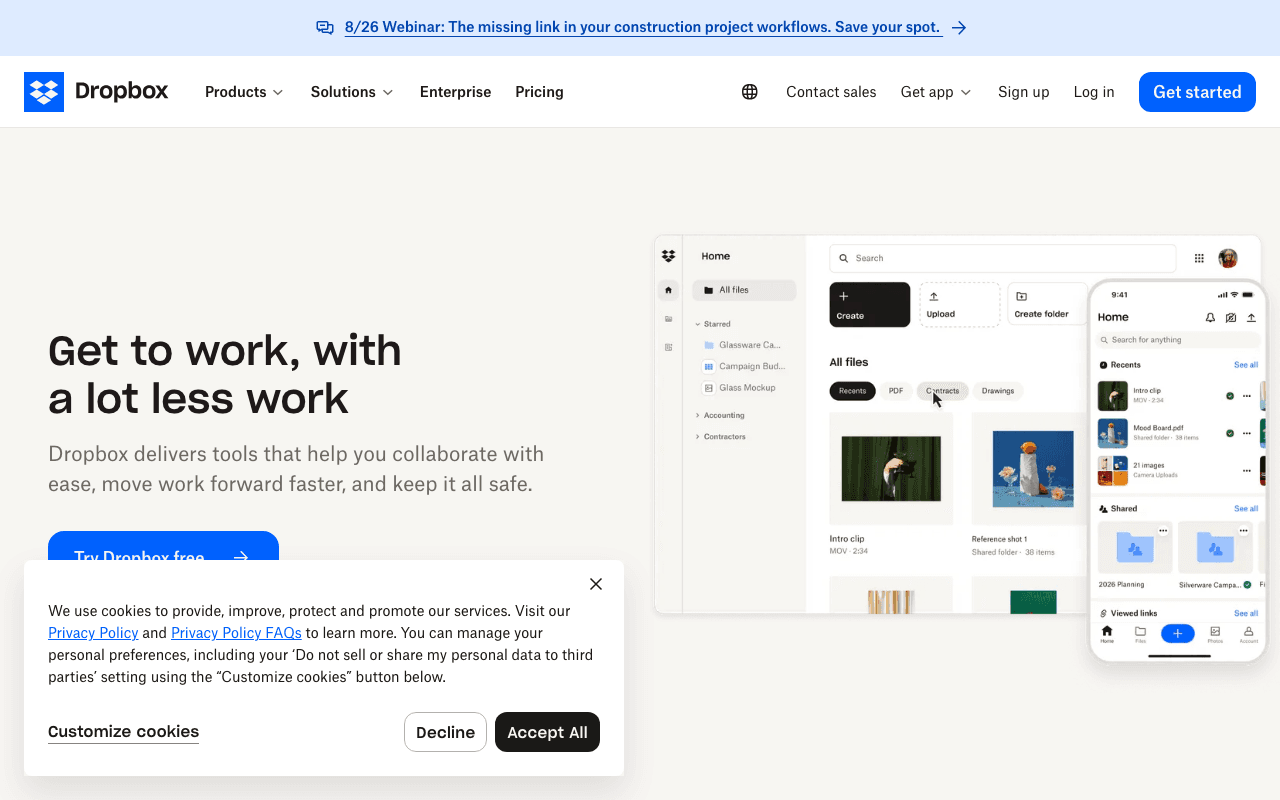The width and height of the screenshot is (1280, 800).
Task: Click the Intro clip thumbnail in All files
Action: coord(891,469)
